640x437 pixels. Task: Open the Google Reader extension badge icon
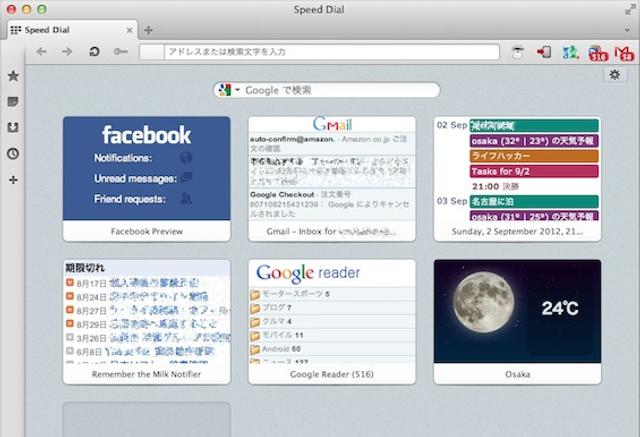pos(598,53)
